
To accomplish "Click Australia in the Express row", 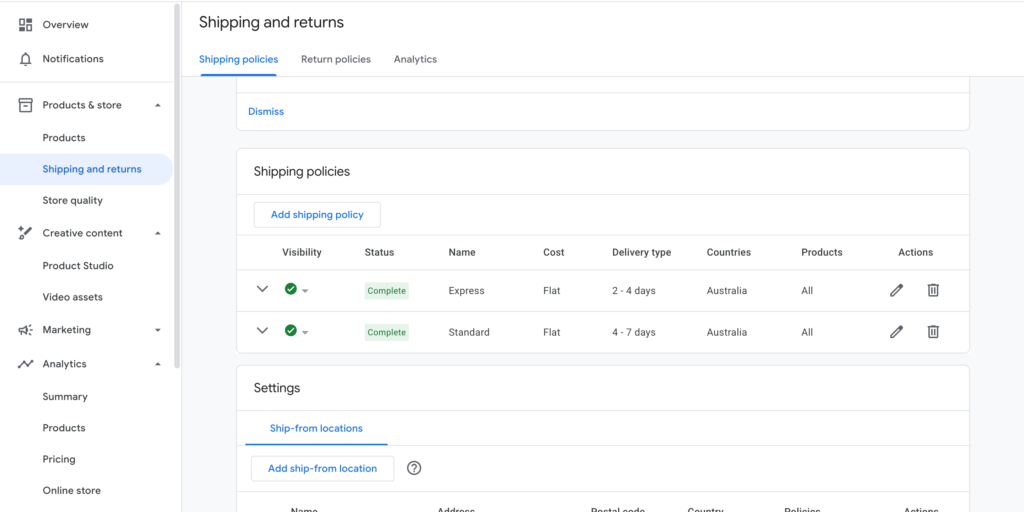I will (x=726, y=291).
